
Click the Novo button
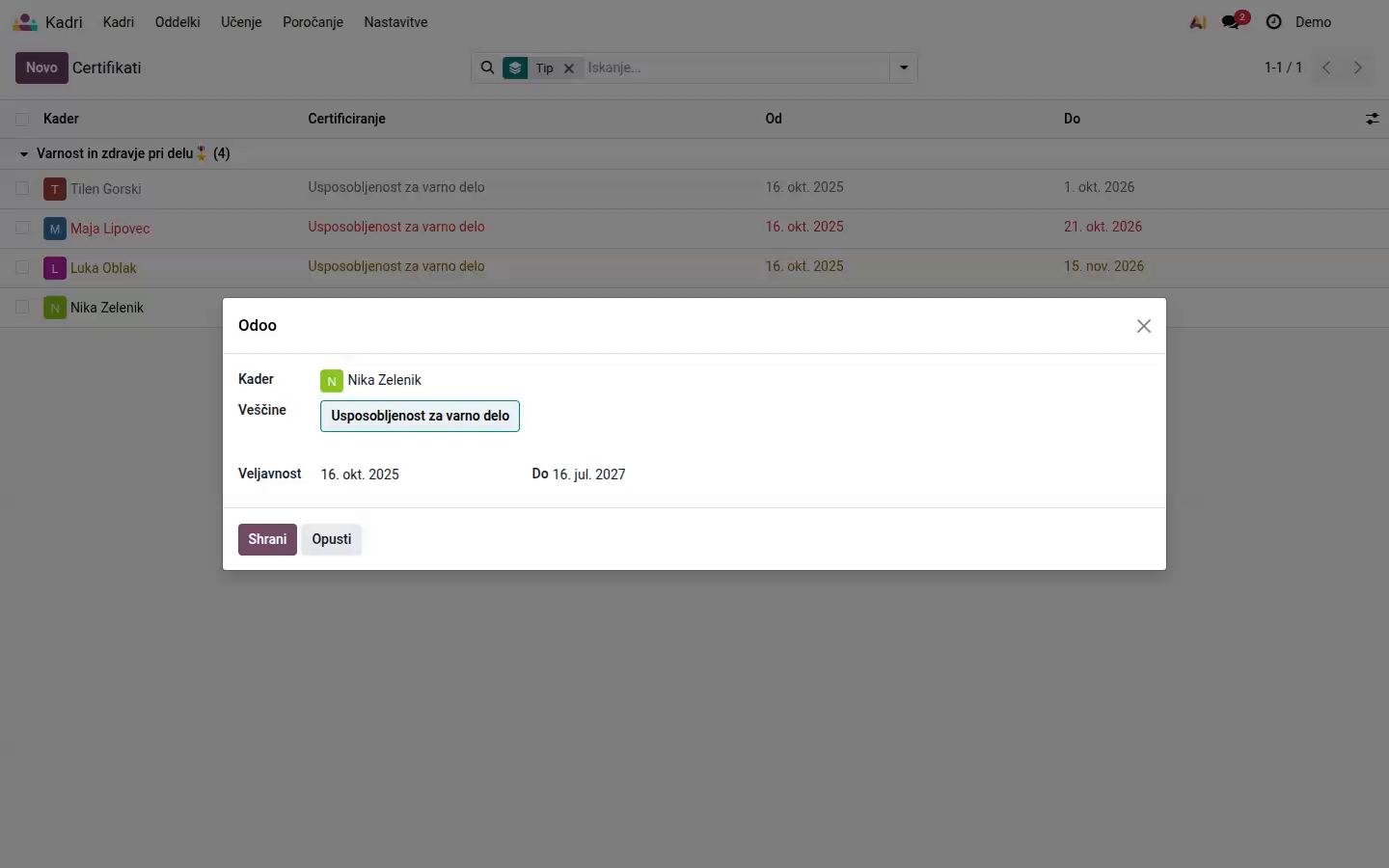tap(41, 68)
